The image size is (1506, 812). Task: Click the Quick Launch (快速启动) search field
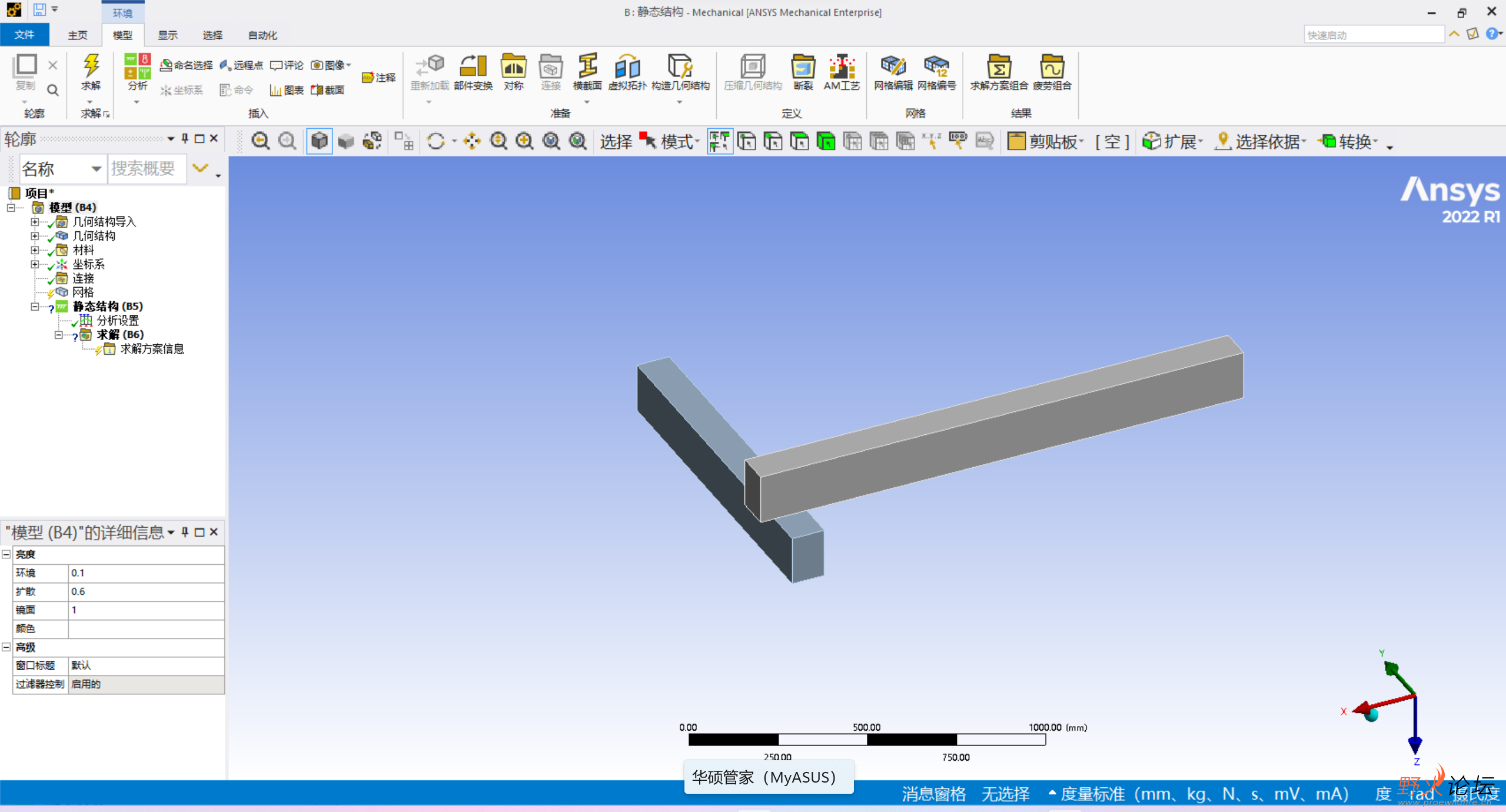point(1374,35)
